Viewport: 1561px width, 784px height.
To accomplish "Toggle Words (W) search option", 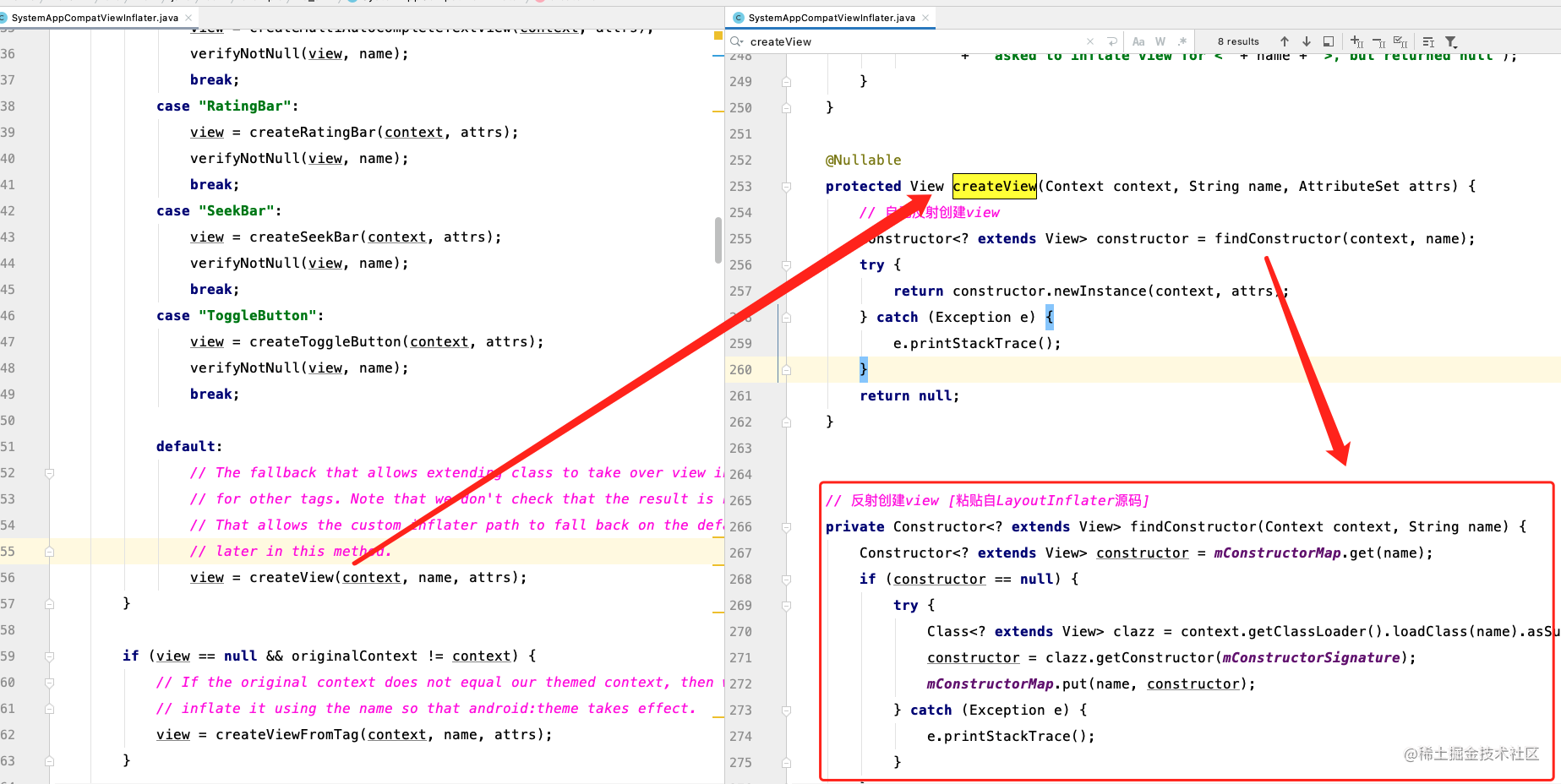I will [x=1160, y=41].
